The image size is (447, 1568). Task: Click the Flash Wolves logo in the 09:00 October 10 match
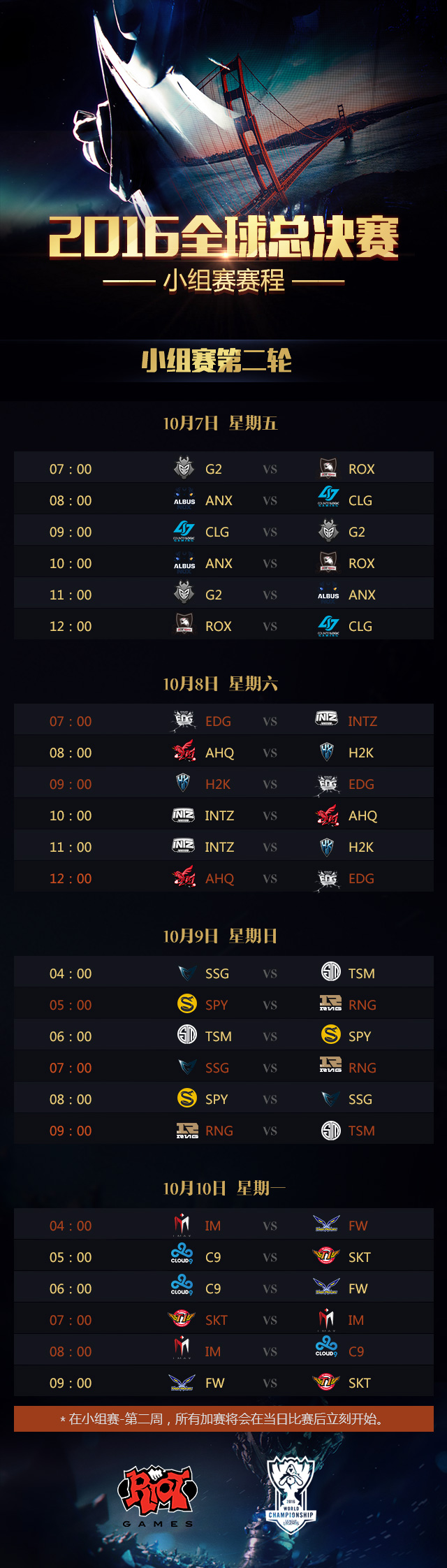point(182,1382)
